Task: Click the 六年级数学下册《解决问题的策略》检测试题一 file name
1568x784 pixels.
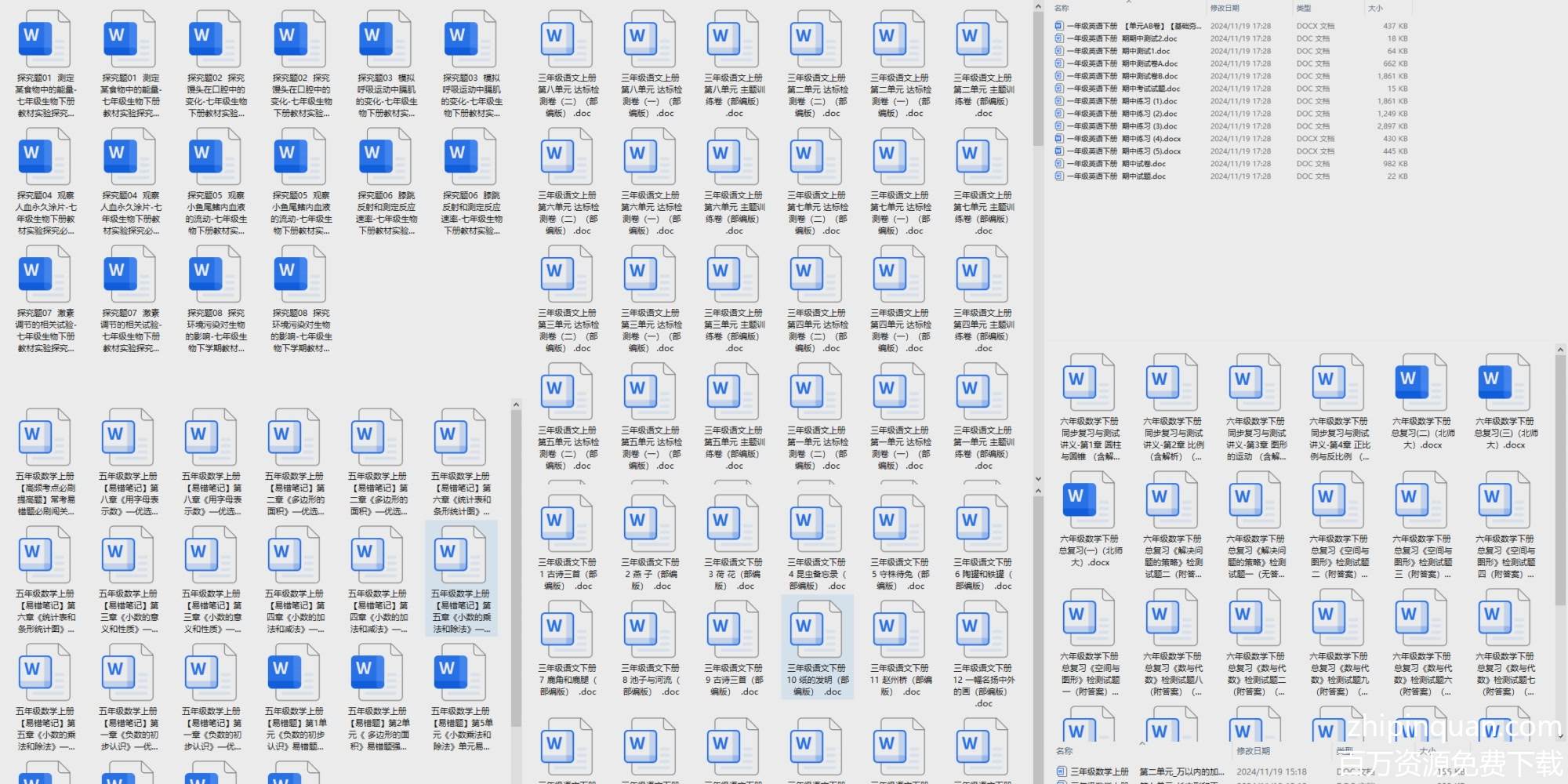Action: 1255,557
